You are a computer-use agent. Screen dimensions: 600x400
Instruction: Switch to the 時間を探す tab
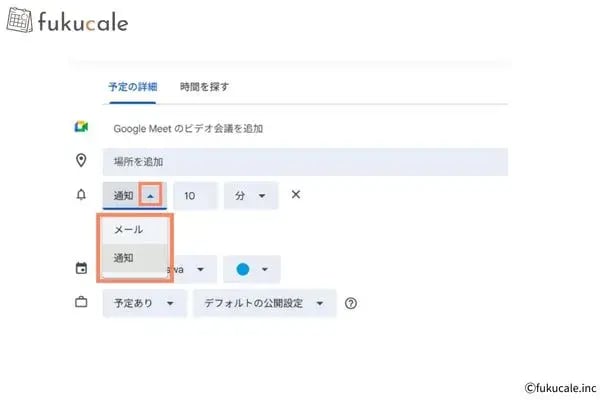pyautogui.click(x=204, y=86)
